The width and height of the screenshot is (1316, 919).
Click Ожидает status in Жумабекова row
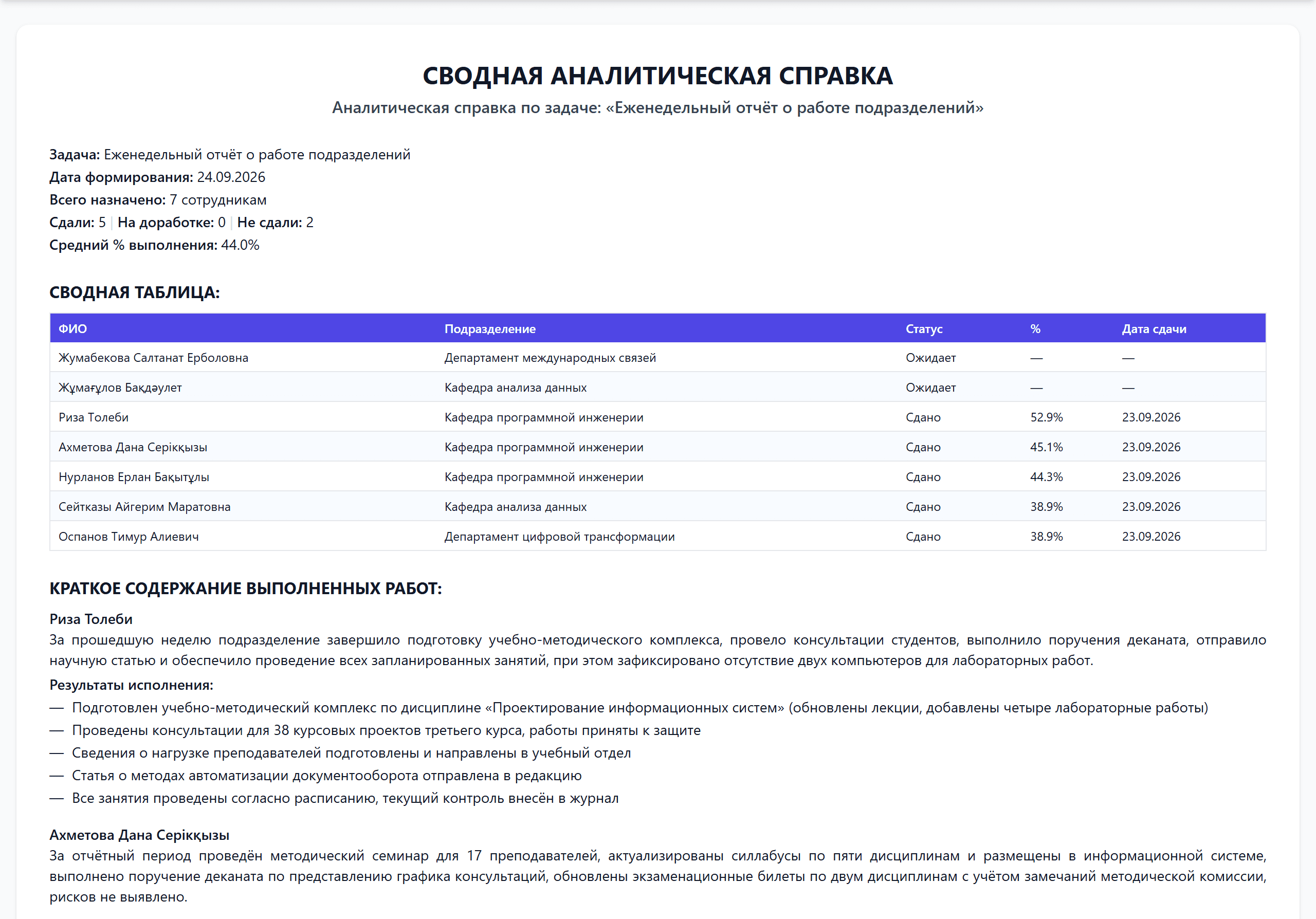931,358
